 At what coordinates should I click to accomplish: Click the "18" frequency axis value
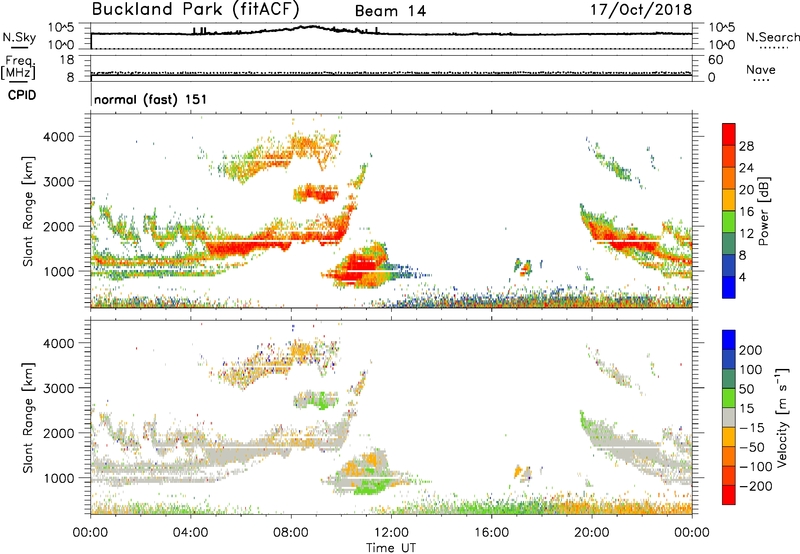click(67, 59)
